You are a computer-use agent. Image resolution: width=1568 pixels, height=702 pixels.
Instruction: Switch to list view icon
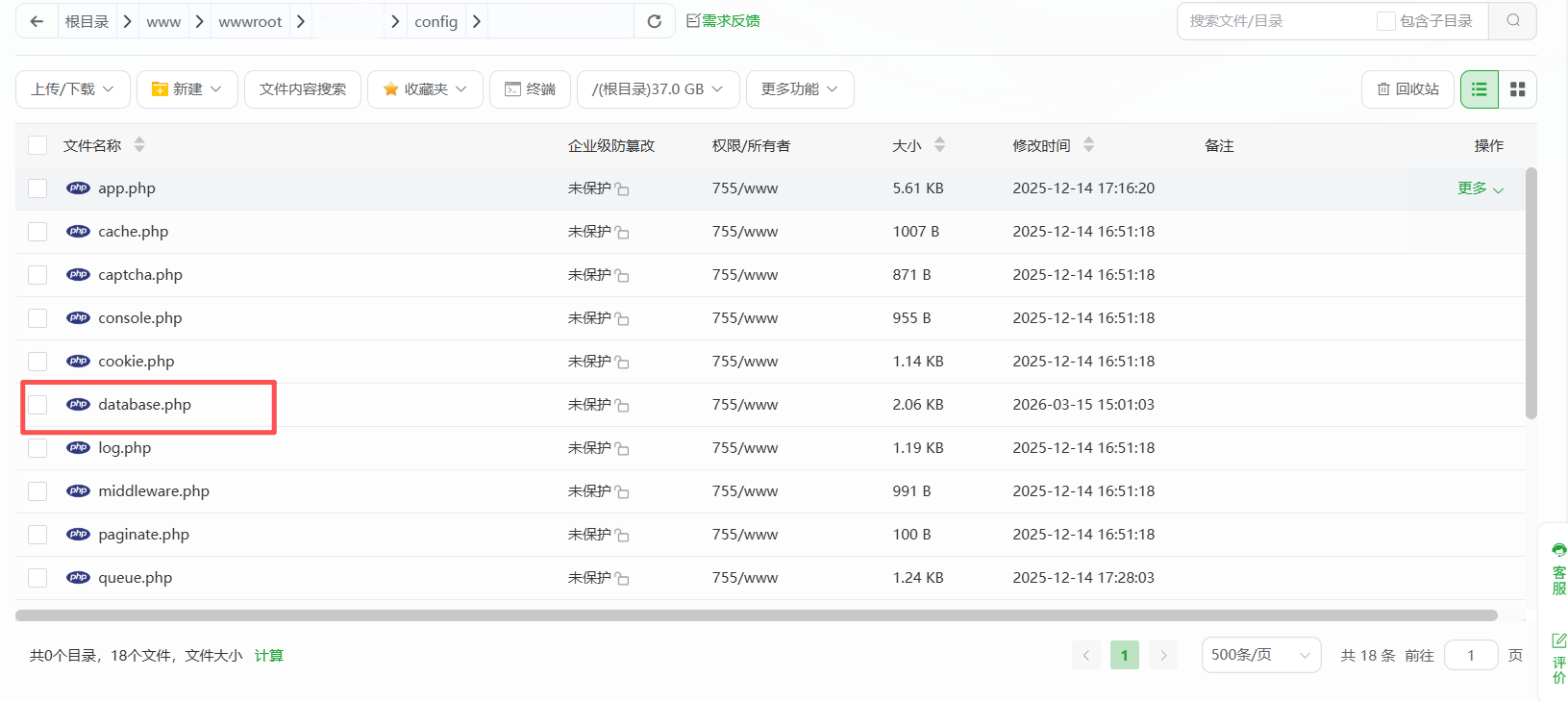(1480, 89)
